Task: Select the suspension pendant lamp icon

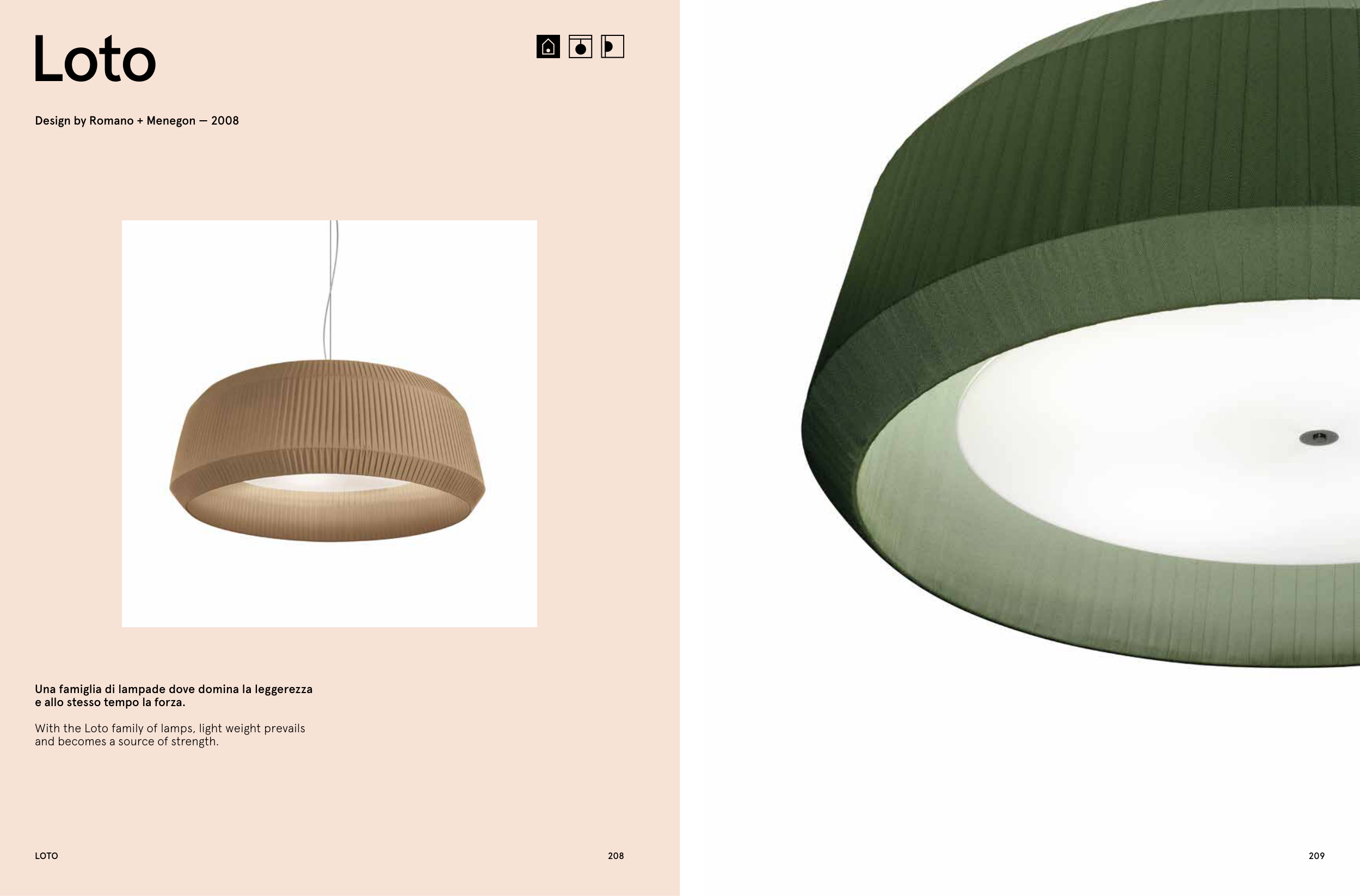Action: point(580,46)
